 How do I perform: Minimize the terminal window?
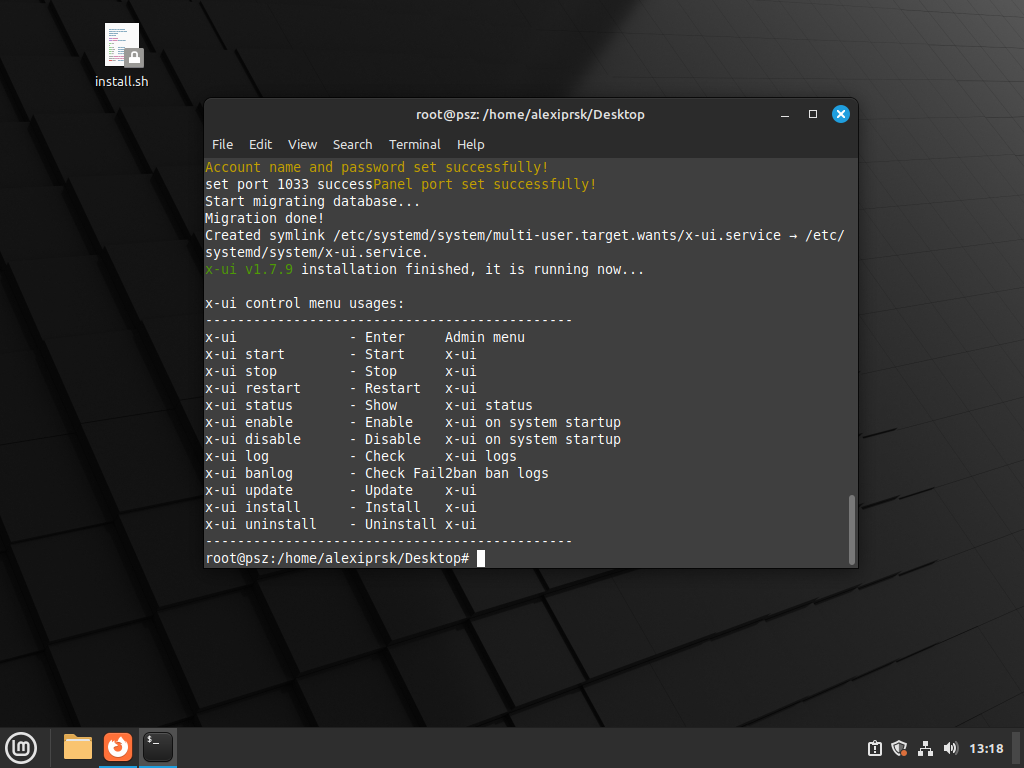785,114
